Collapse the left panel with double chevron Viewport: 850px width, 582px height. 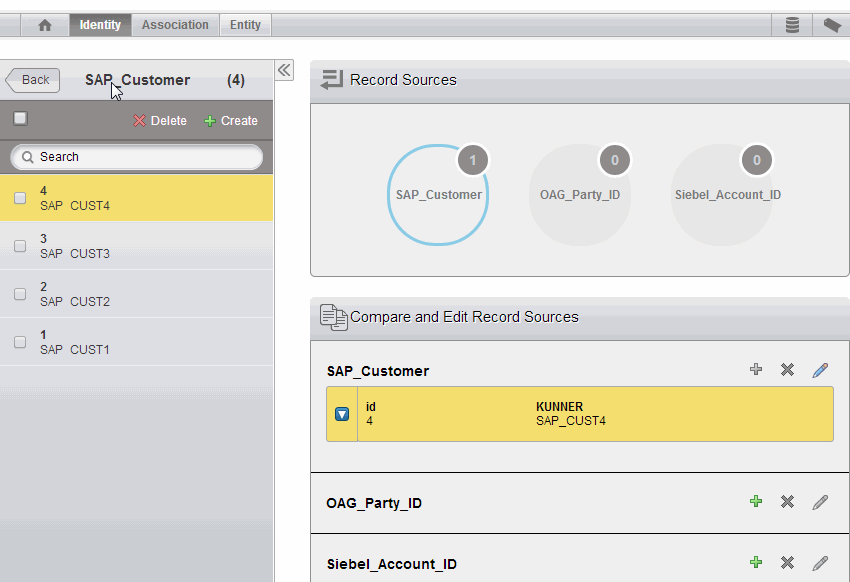[x=284, y=70]
